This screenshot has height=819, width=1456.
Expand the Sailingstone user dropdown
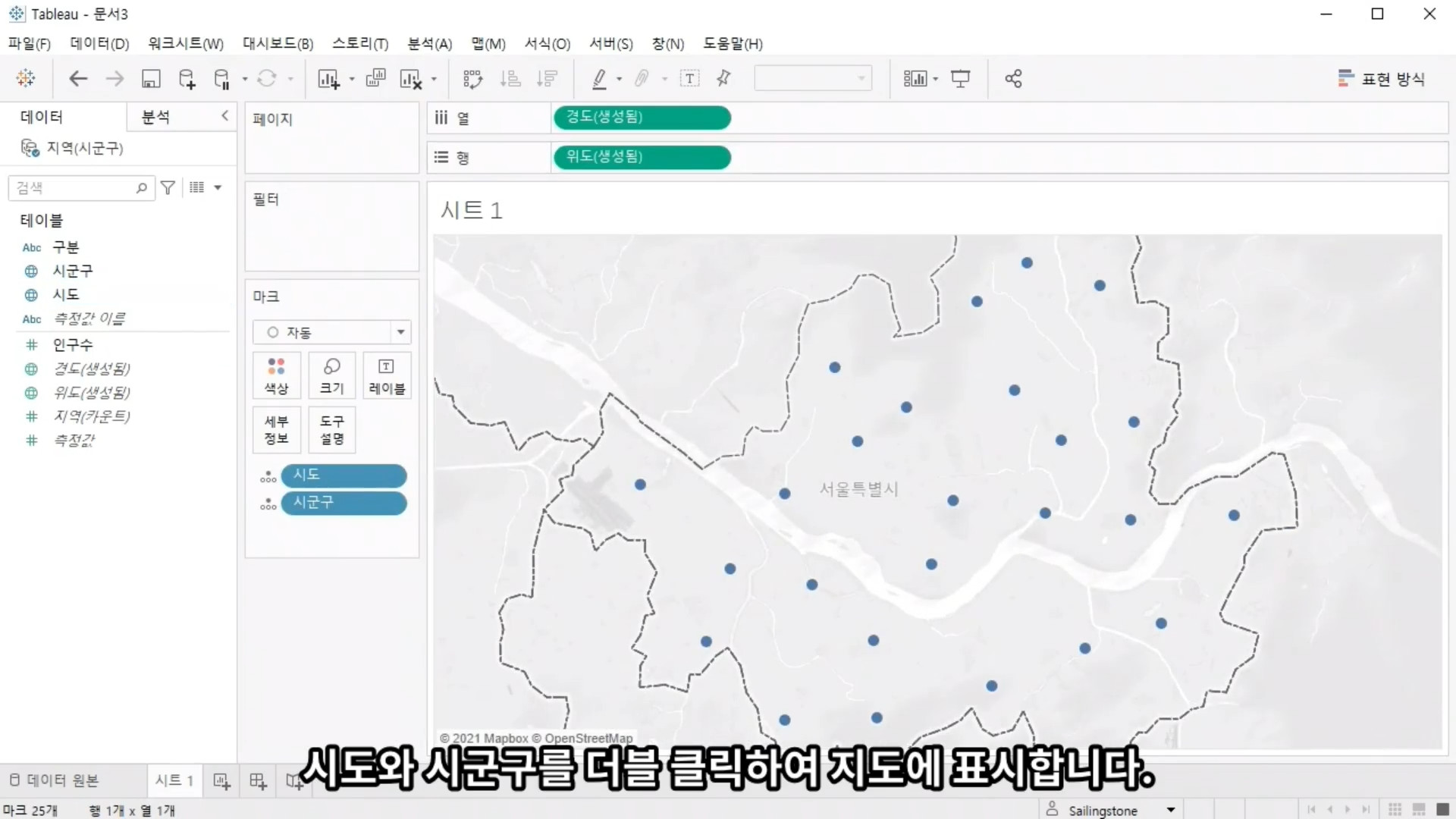pos(1170,810)
